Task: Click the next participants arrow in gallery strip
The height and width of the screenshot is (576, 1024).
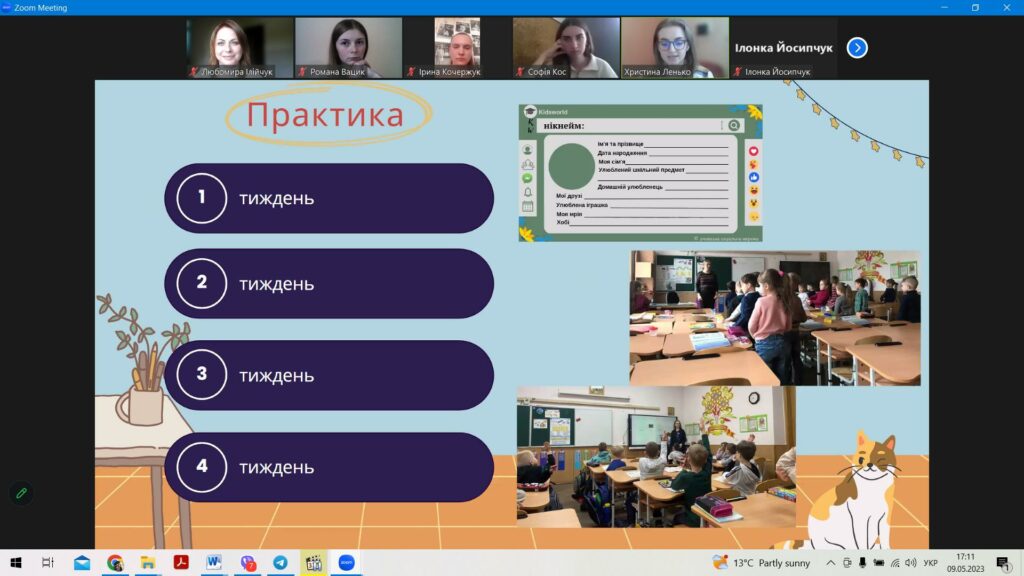Action: tap(856, 47)
